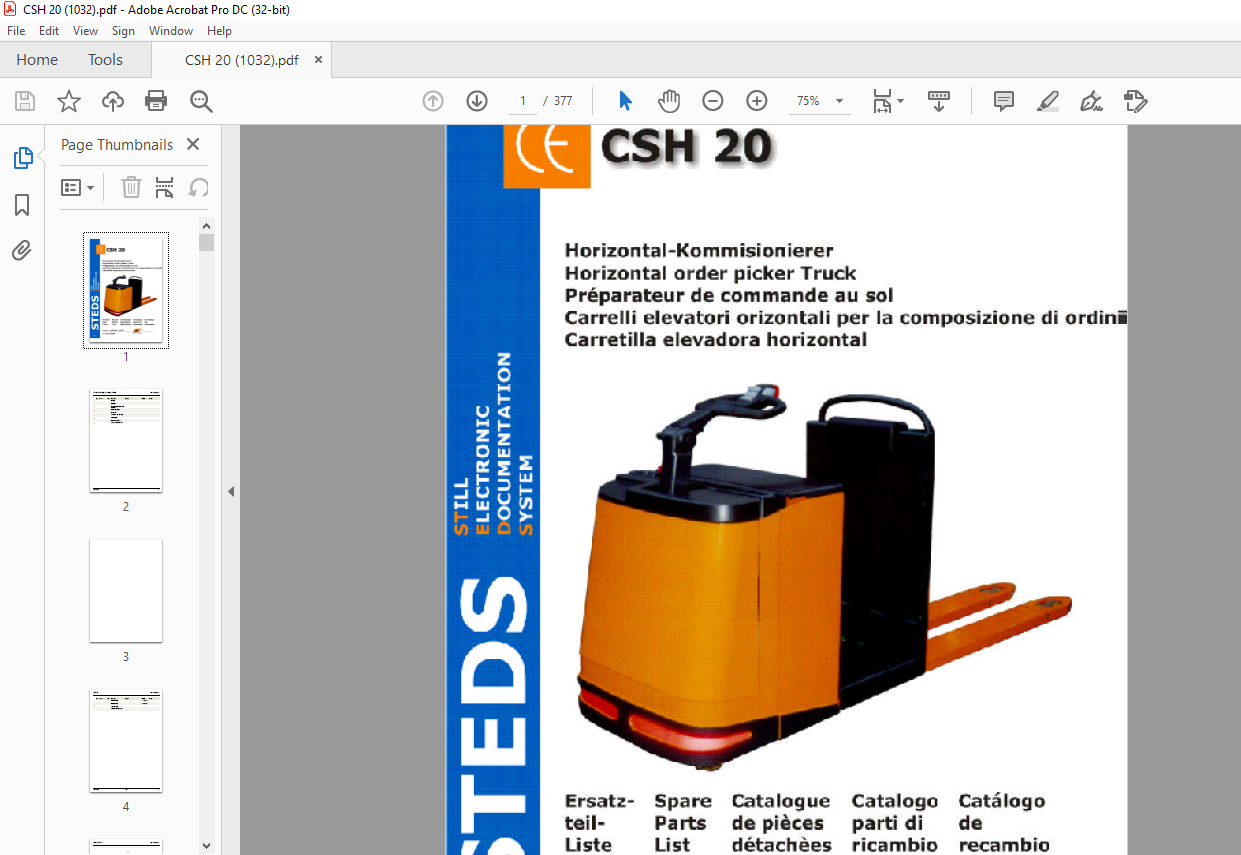Viewport: 1241px width, 855px height.
Task: Click 'Horizontal order picker Truck' text
Action: [710, 273]
